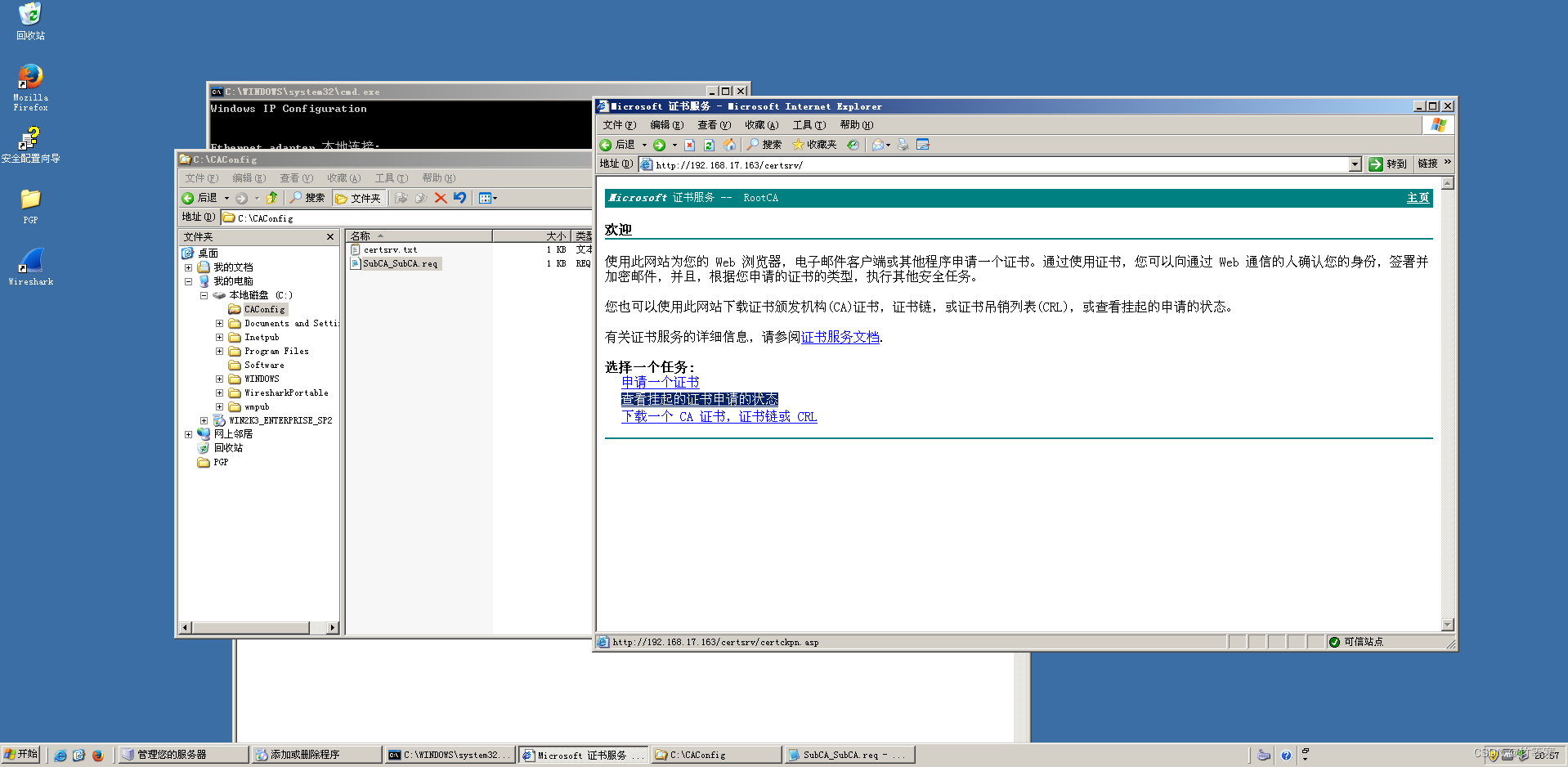Open IE 帮助(H) menu
The width and height of the screenshot is (1568, 767).
[856, 125]
